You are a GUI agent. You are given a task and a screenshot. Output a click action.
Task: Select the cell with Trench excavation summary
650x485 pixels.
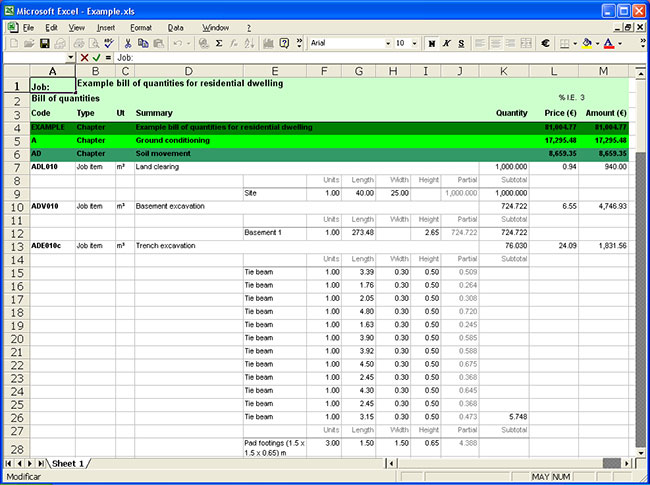(x=189, y=246)
